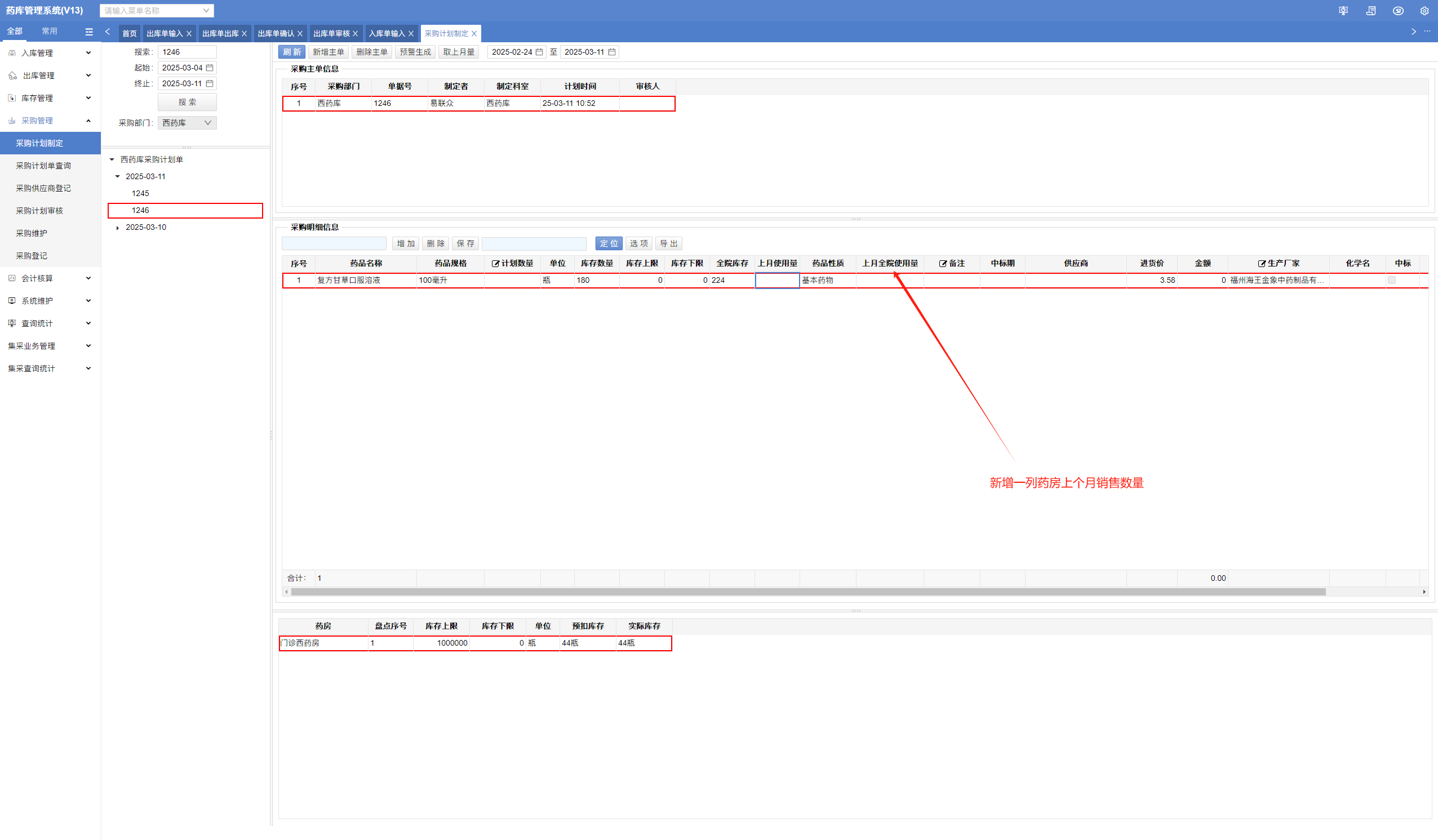The height and width of the screenshot is (840, 1438).
Task: Switch to the 出库单确认 tab
Action: coord(276,34)
